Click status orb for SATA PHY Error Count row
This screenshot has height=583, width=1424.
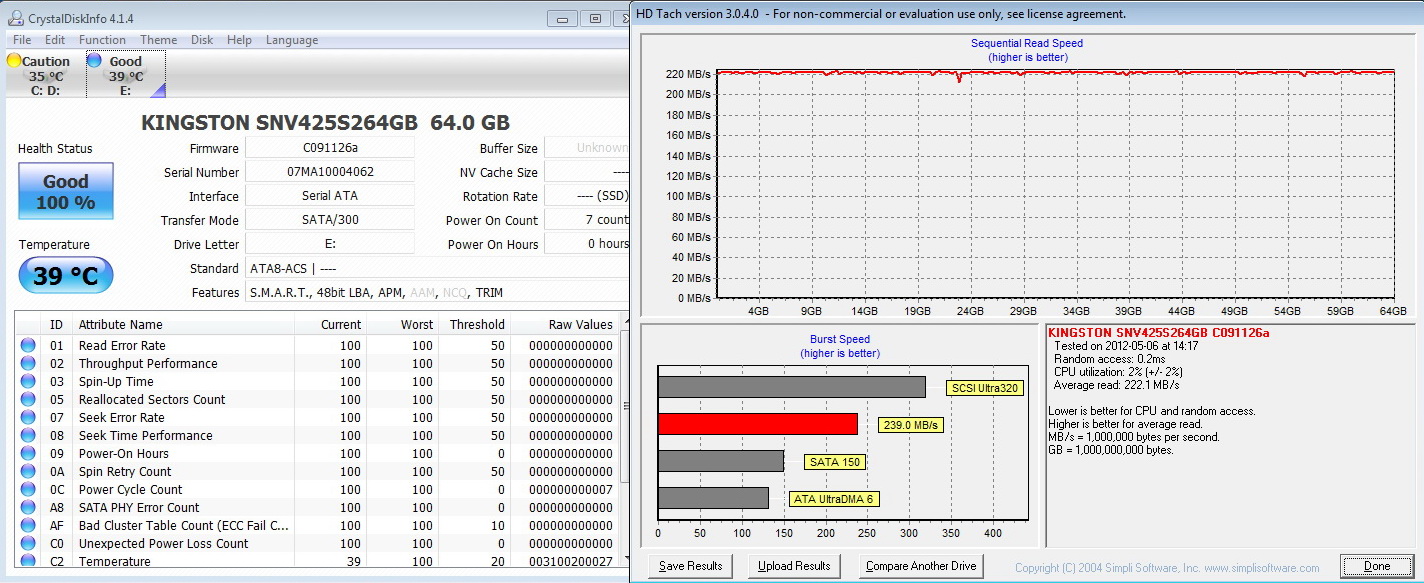[x=28, y=508]
